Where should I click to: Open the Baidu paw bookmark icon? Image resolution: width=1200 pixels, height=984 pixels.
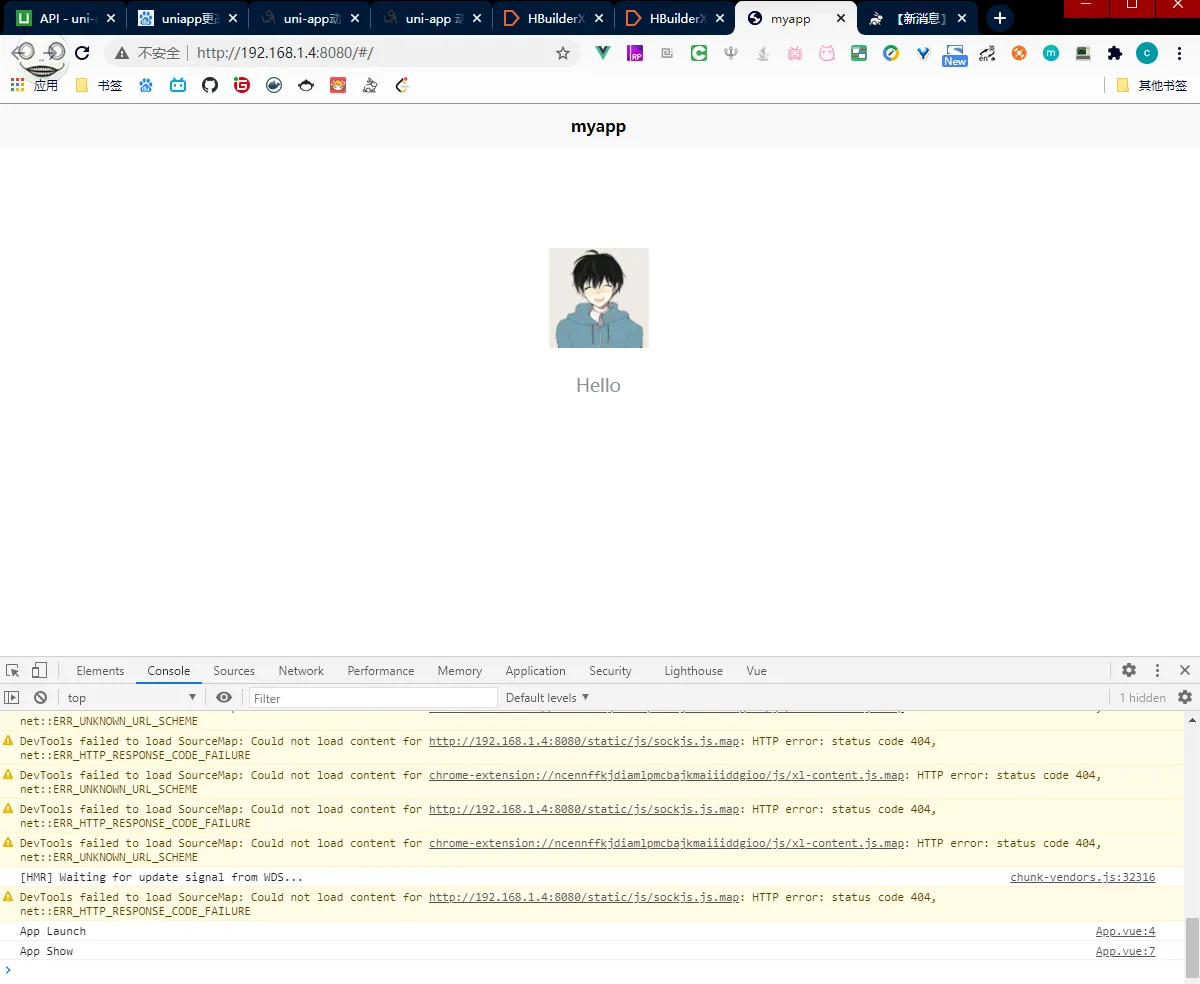click(x=146, y=85)
